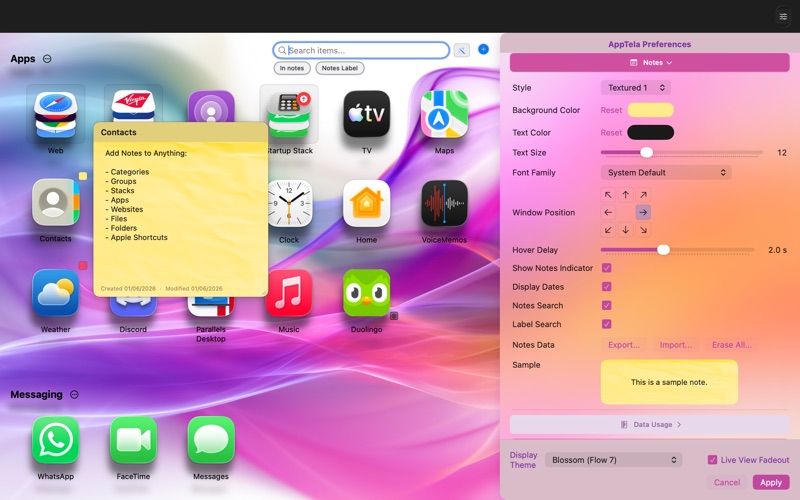Expand the Data Usage row
This screenshot has width=800, height=500.
(649, 424)
